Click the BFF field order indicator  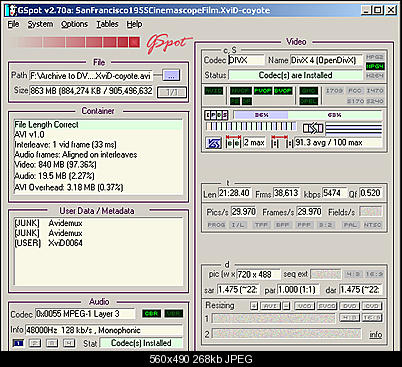(x=283, y=225)
